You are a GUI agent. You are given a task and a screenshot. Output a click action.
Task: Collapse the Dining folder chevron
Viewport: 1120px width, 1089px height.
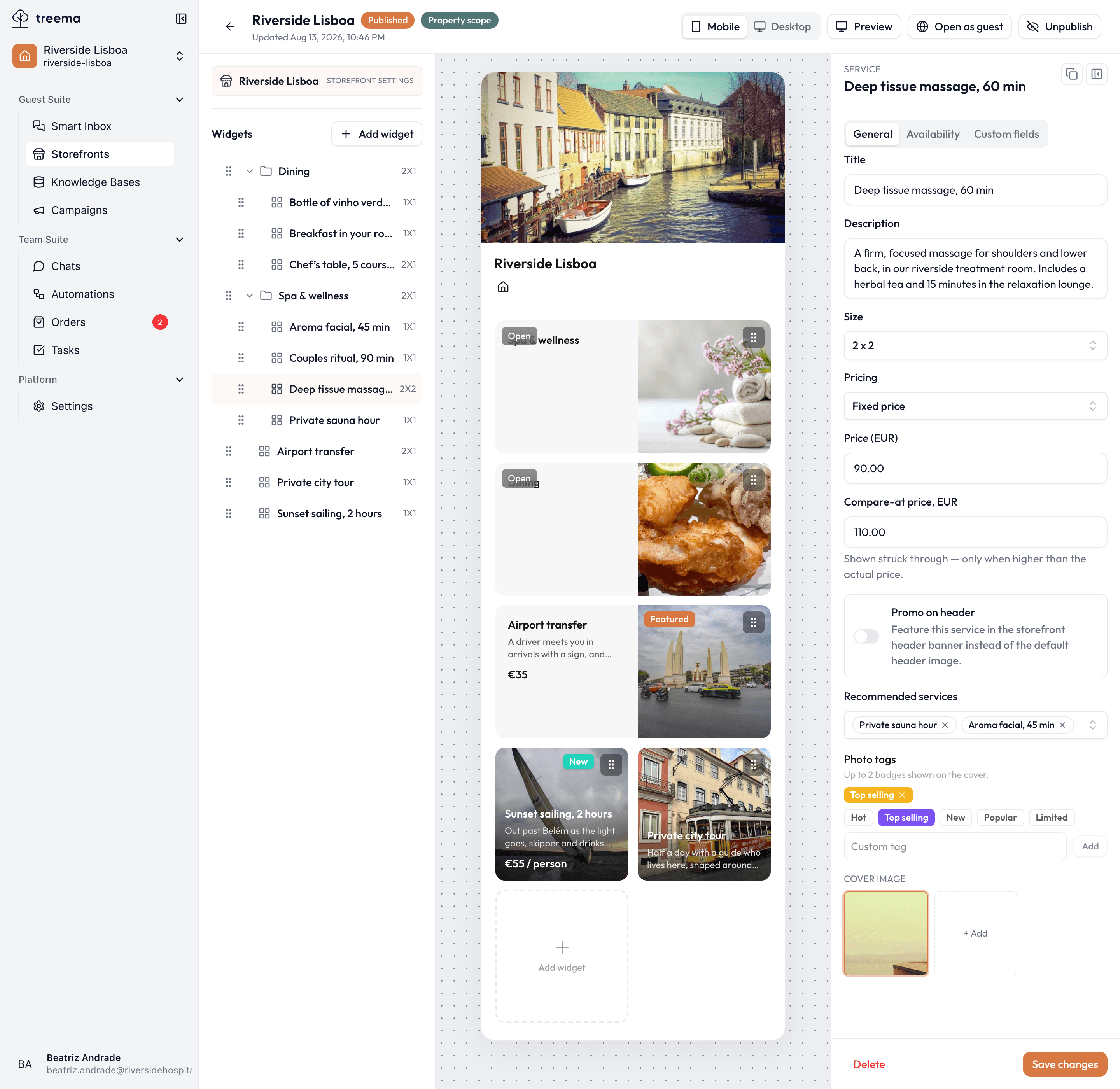tap(249, 171)
